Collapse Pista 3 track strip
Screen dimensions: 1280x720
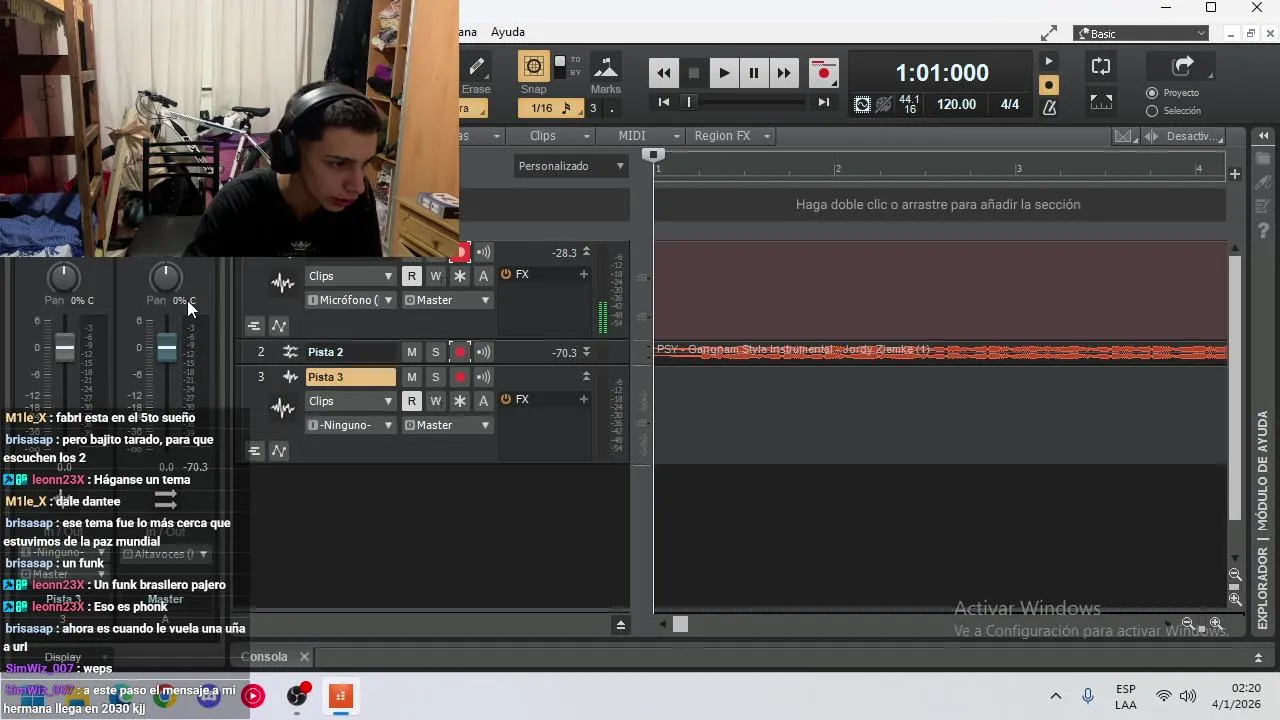tap(586, 377)
